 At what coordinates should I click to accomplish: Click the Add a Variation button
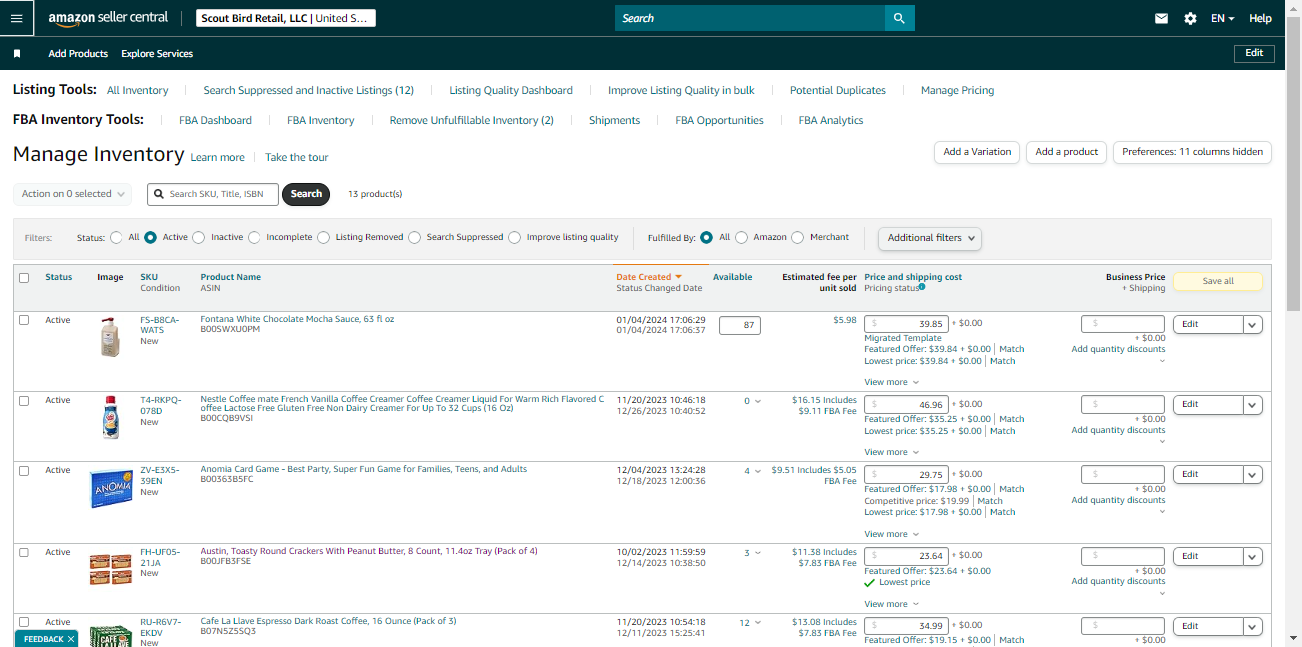[x=977, y=152]
